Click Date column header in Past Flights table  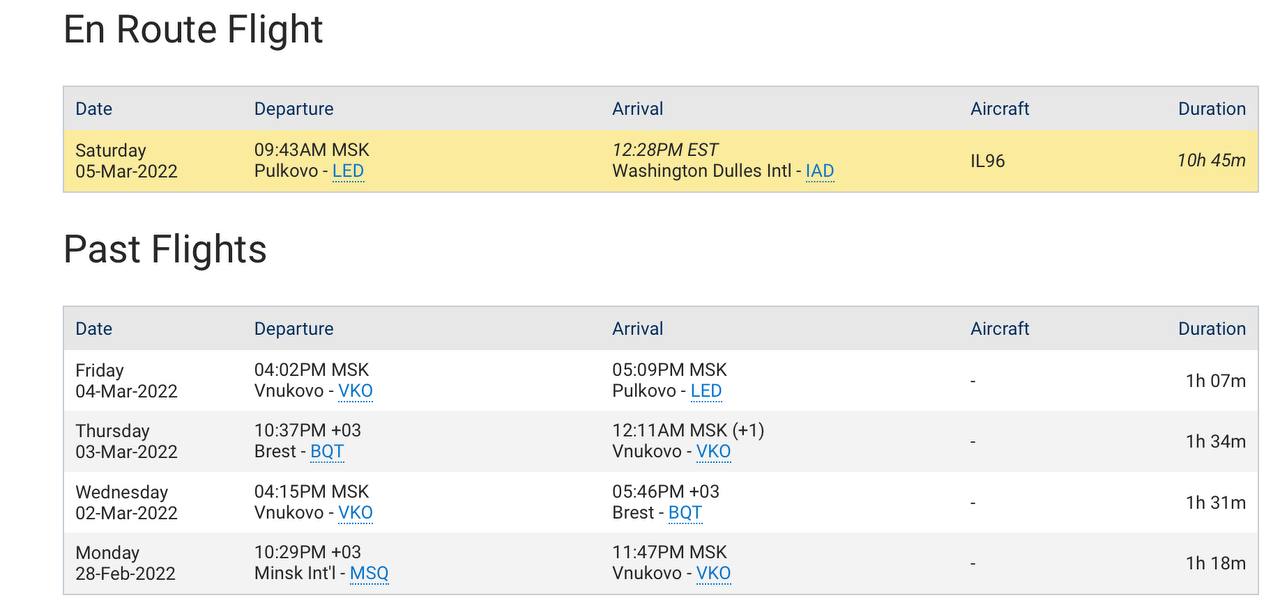pyautogui.click(x=94, y=329)
